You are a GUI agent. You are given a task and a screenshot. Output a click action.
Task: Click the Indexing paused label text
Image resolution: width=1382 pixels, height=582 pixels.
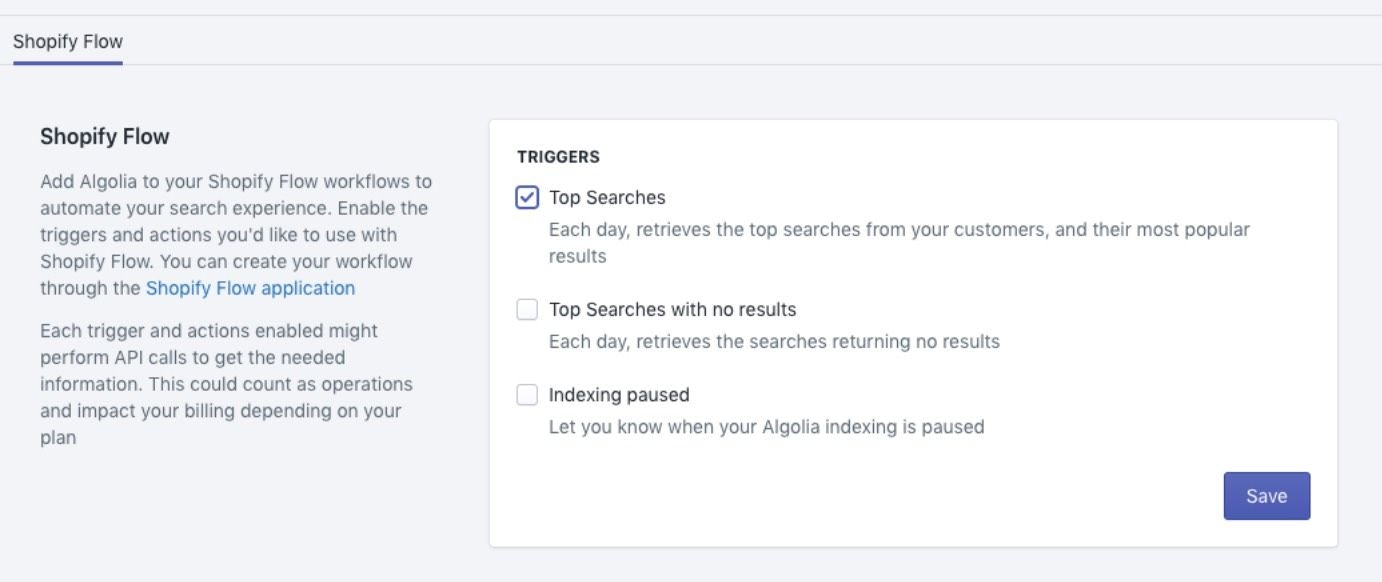coord(618,394)
